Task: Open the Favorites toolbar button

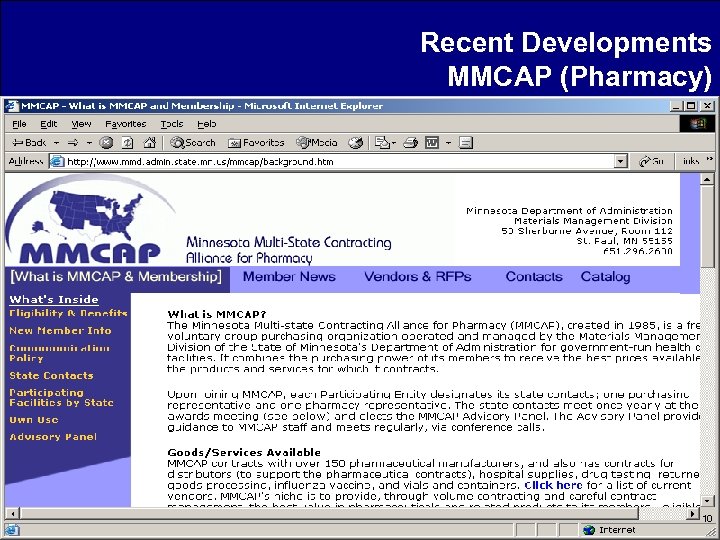Action: click(x=256, y=143)
